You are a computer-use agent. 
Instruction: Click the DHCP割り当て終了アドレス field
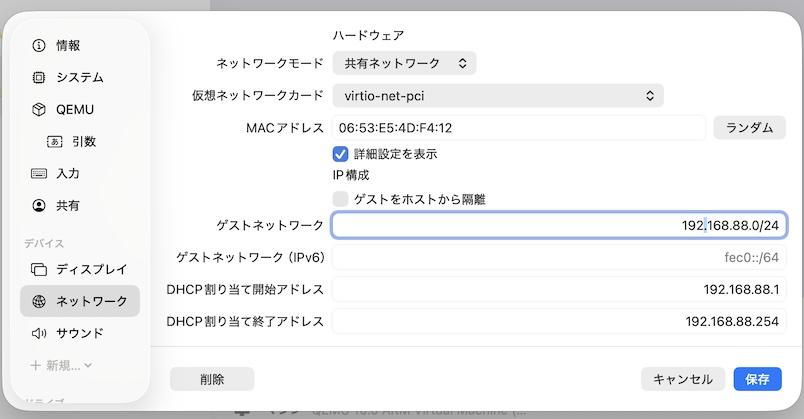[x=559, y=322]
